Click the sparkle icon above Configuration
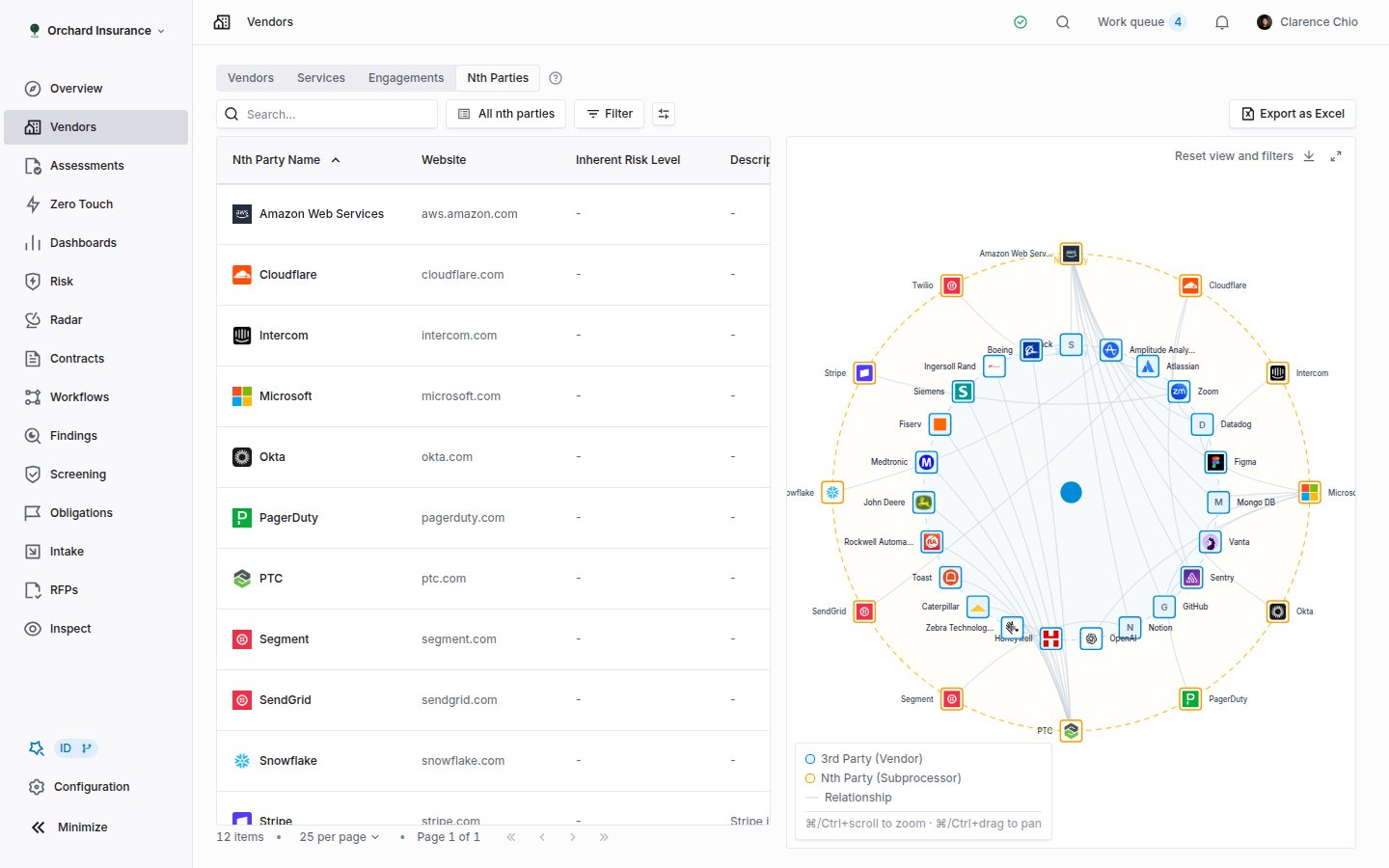 click(37, 748)
